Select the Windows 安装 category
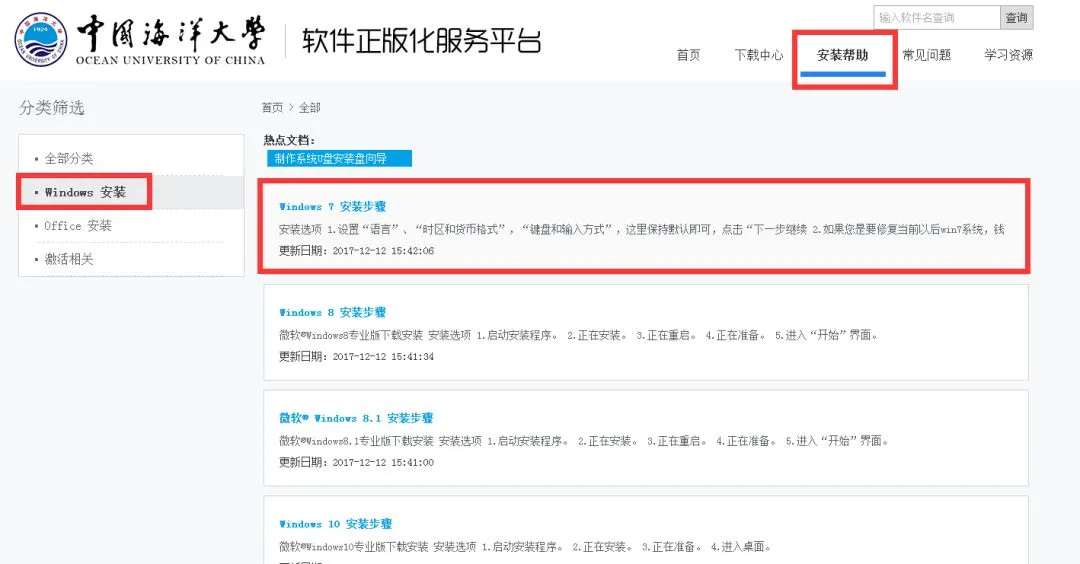This screenshot has width=1080, height=564. (x=85, y=192)
